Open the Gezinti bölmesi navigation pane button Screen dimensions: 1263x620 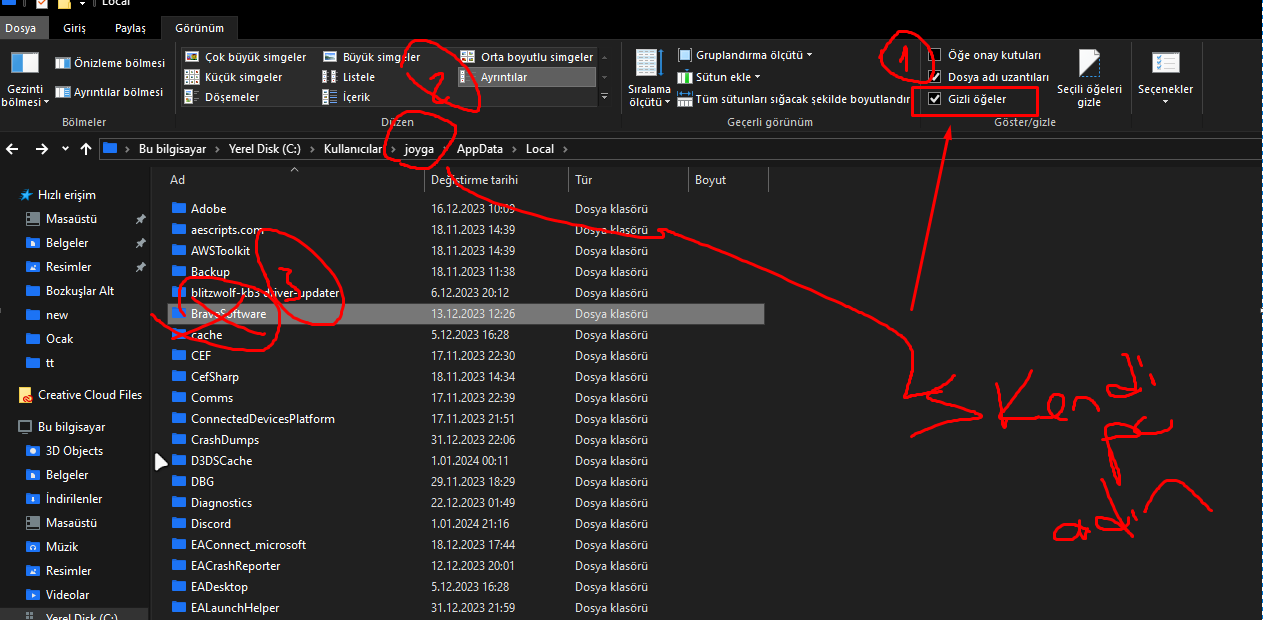pos(26,79)
